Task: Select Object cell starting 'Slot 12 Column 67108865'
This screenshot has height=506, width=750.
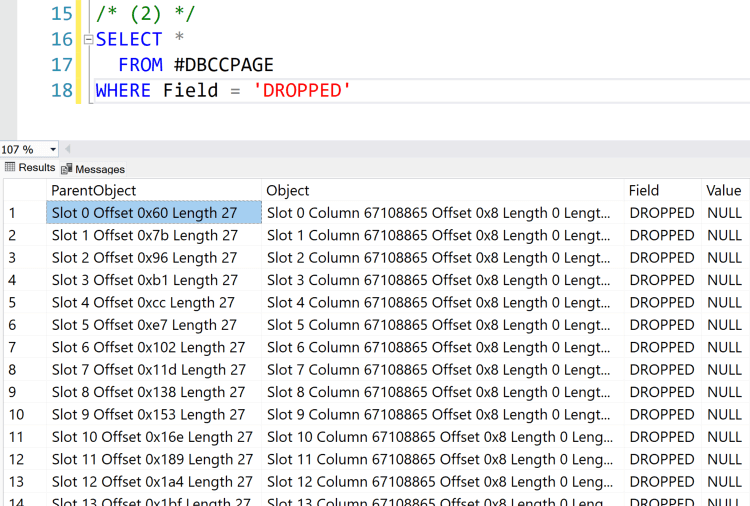Action: (442, 482)
